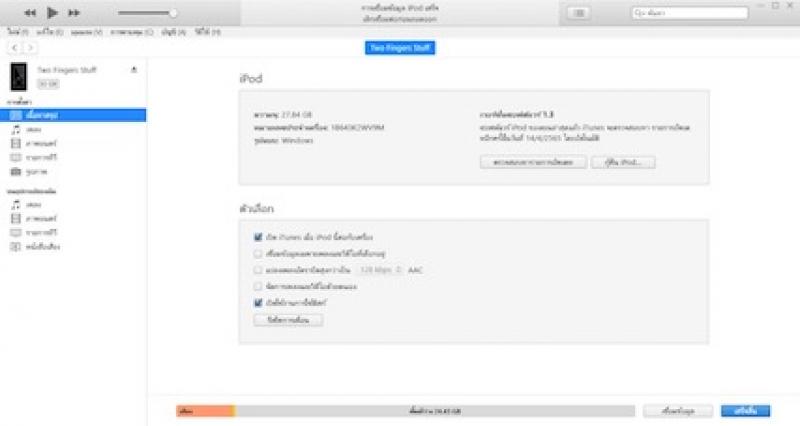Click the Play button in the top bar
The image size is (800, 426).
[x=52, y=13]
